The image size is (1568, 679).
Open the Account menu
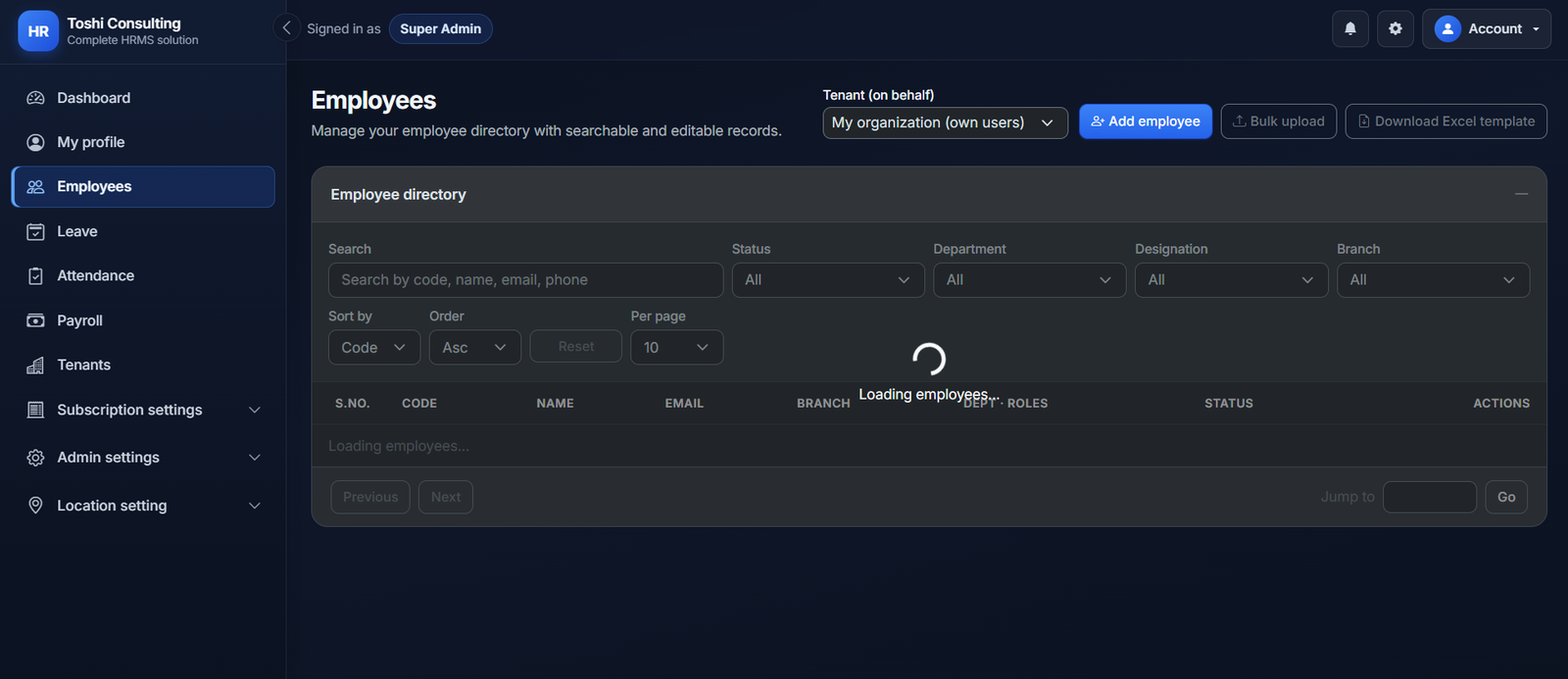(1487, 28)
